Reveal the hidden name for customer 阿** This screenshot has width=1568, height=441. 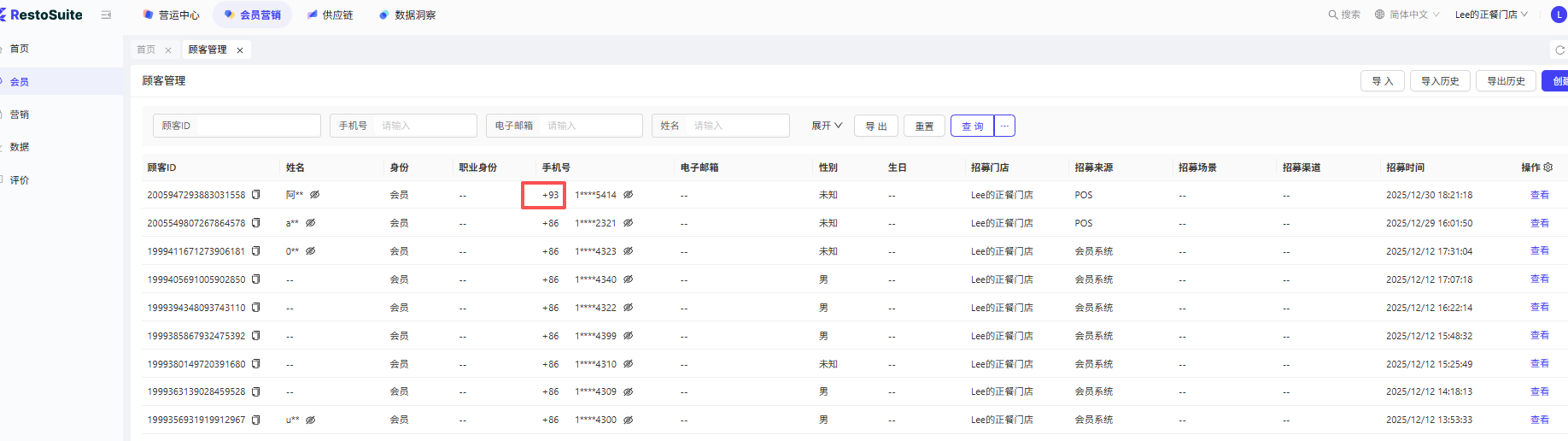coord(314,195)
